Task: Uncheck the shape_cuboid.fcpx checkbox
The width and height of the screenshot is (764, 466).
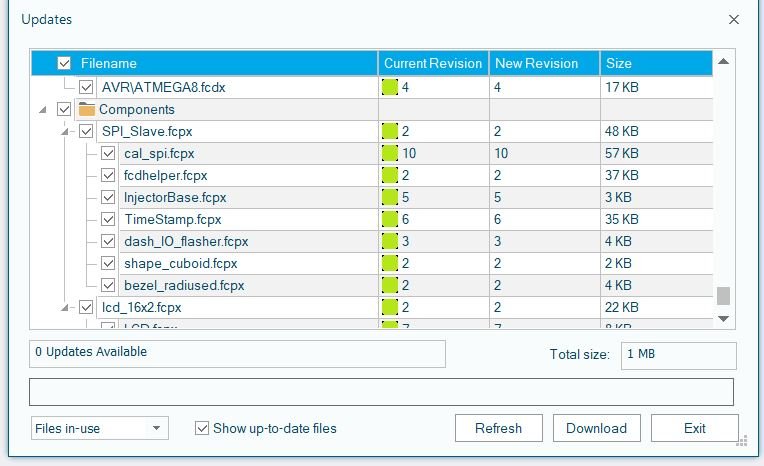Action: (x=108, y=263)
